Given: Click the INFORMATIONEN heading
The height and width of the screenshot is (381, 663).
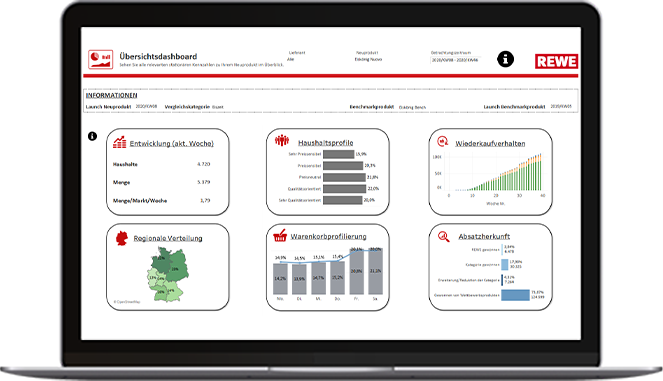Looking at the screenshot, I should 111,96.
